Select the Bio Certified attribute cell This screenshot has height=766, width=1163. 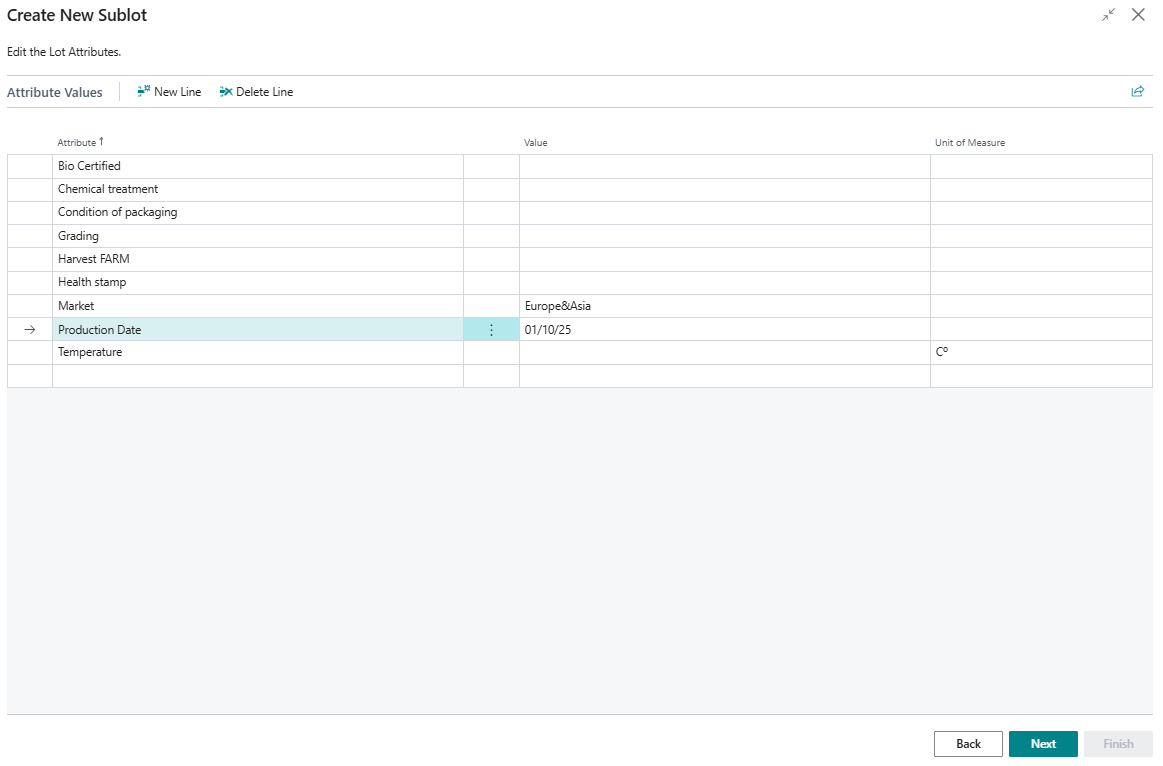point(257,166)
